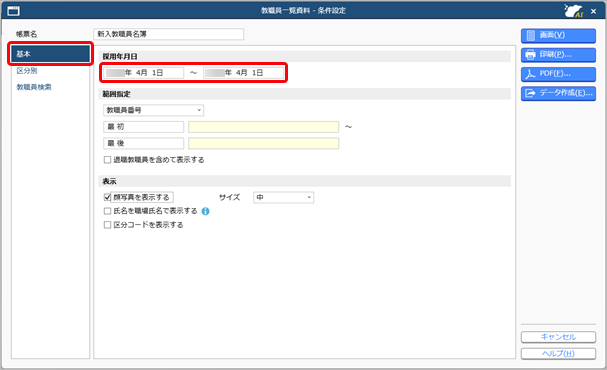The width and height of the screenshot is (607, 370).
Task: Open the サイズ dropdown showing 中
Action: (x=283, y=197)
